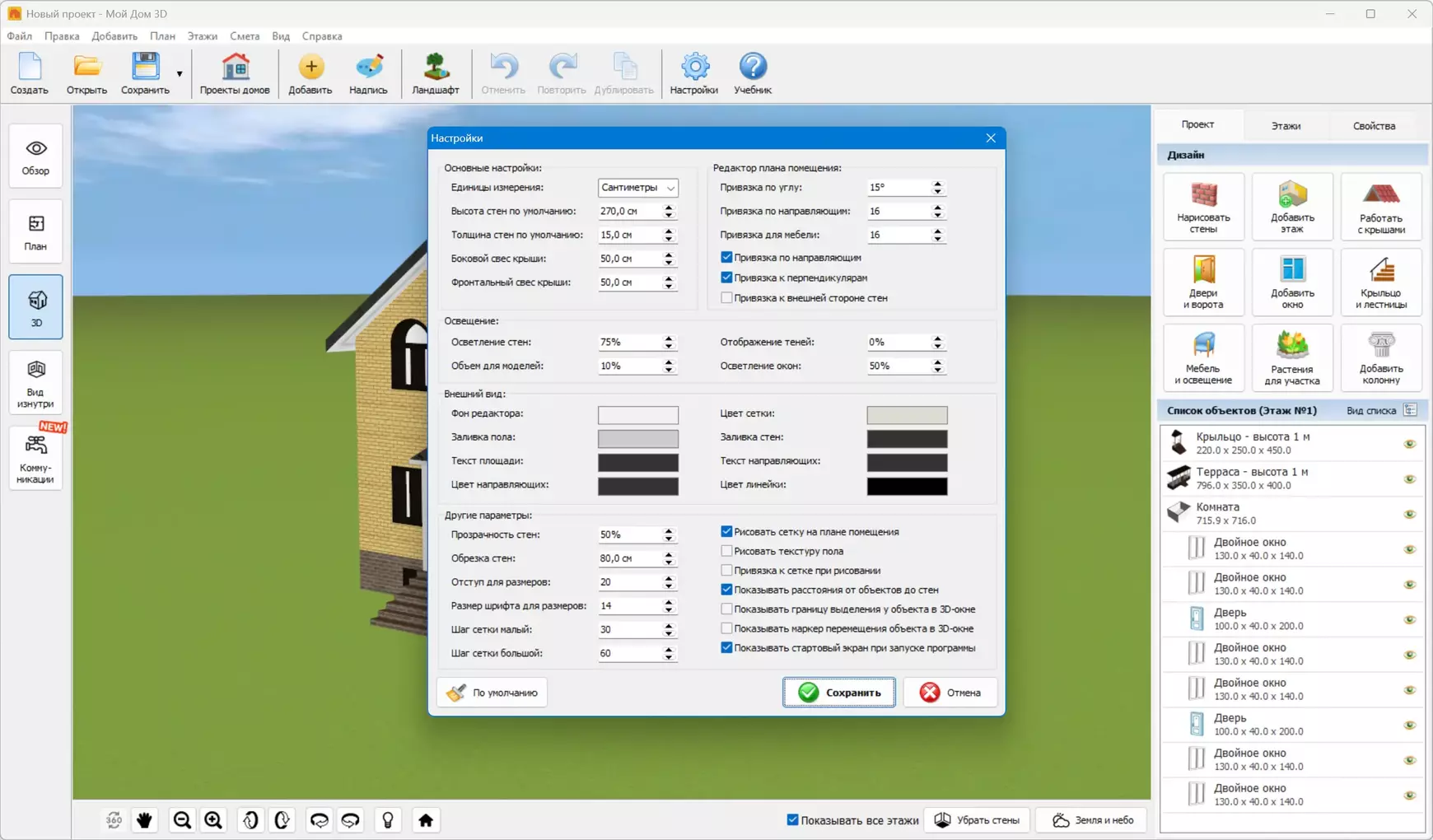Open the Коммуникации sidebar tool
This screenshot has height=840, width=1433.
(35, 459)
